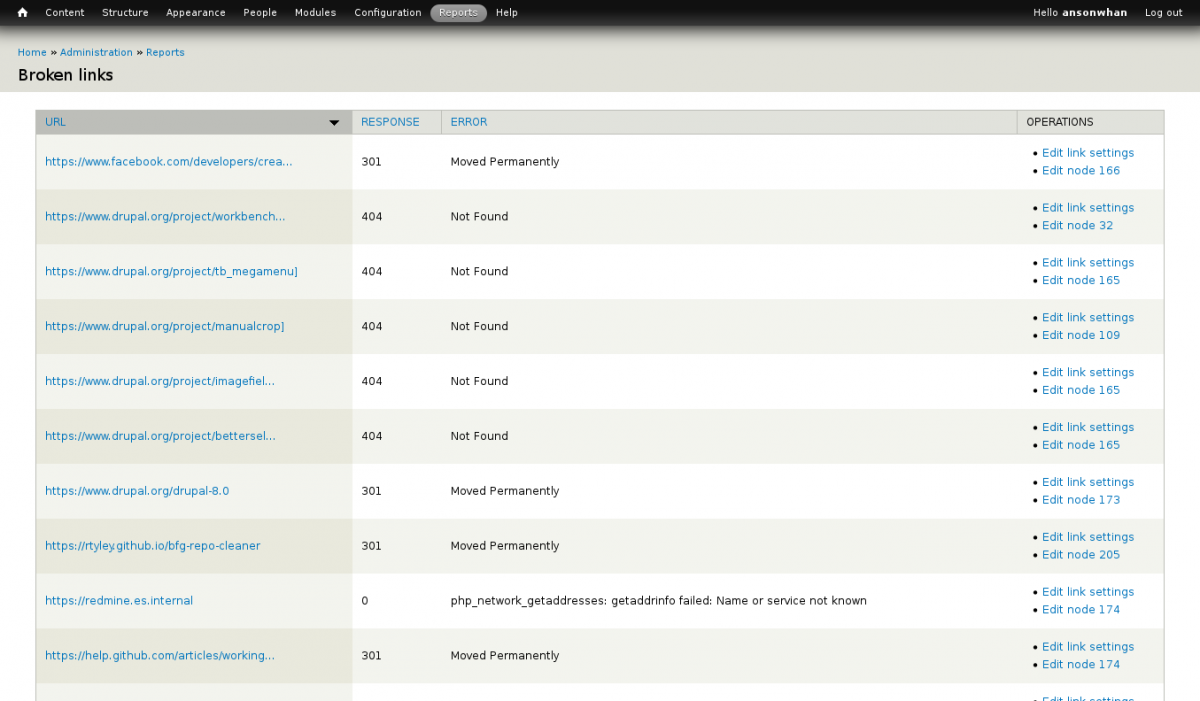Go to Home breadcrumb
Screen dimensions: 1200x701
pyautogui.click(x=32, y=52)
